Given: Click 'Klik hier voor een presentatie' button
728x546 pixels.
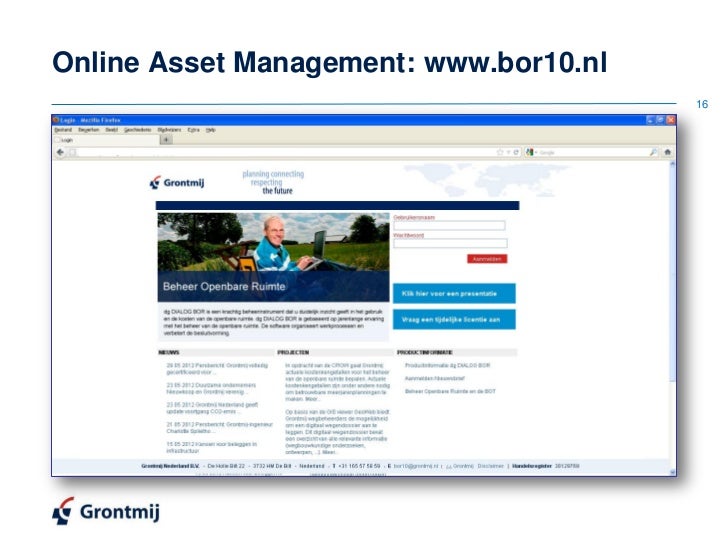Looking at the screenshot, I should click(x=454, y=293).
